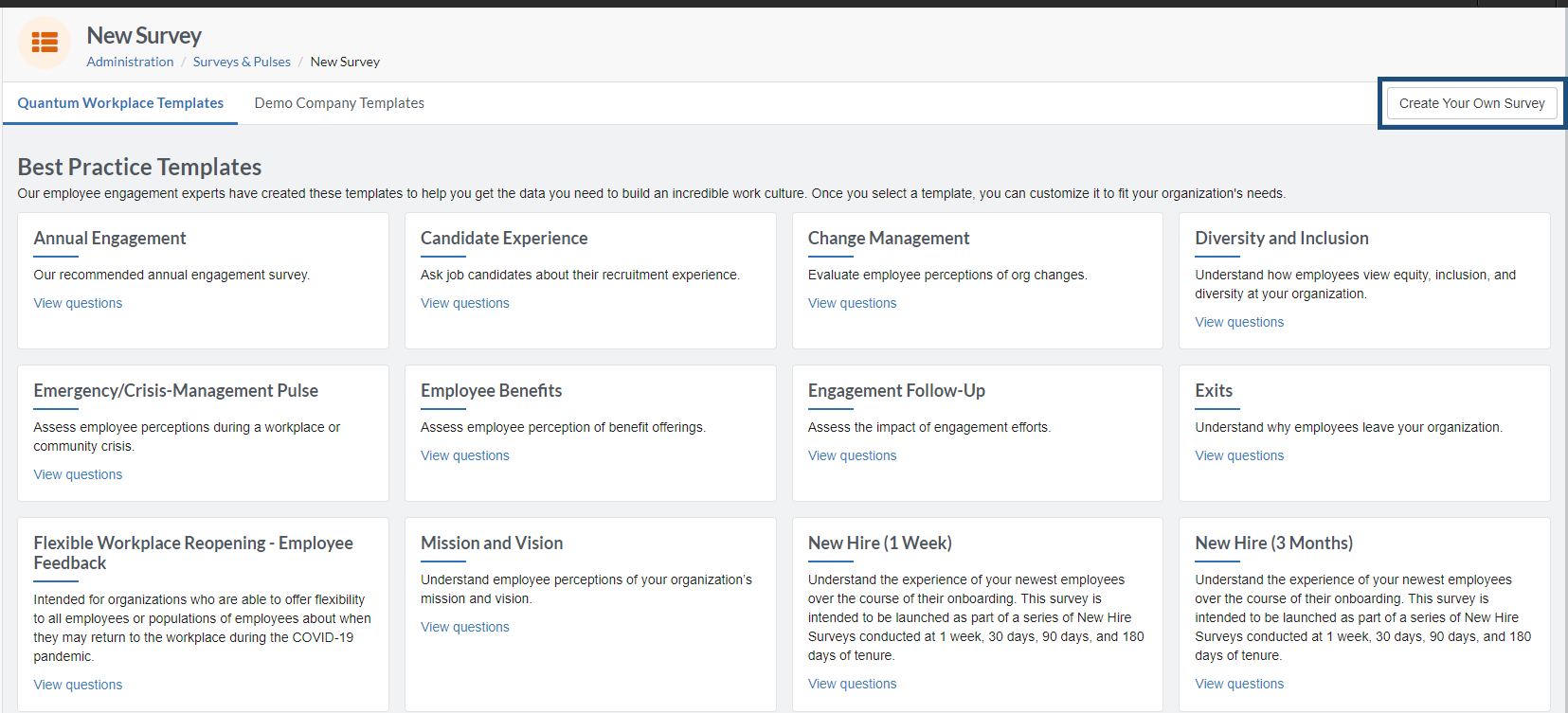Click the New Survey breadcrumb text
Viewport: 1568px width, 713px height.
click(345, 62)
